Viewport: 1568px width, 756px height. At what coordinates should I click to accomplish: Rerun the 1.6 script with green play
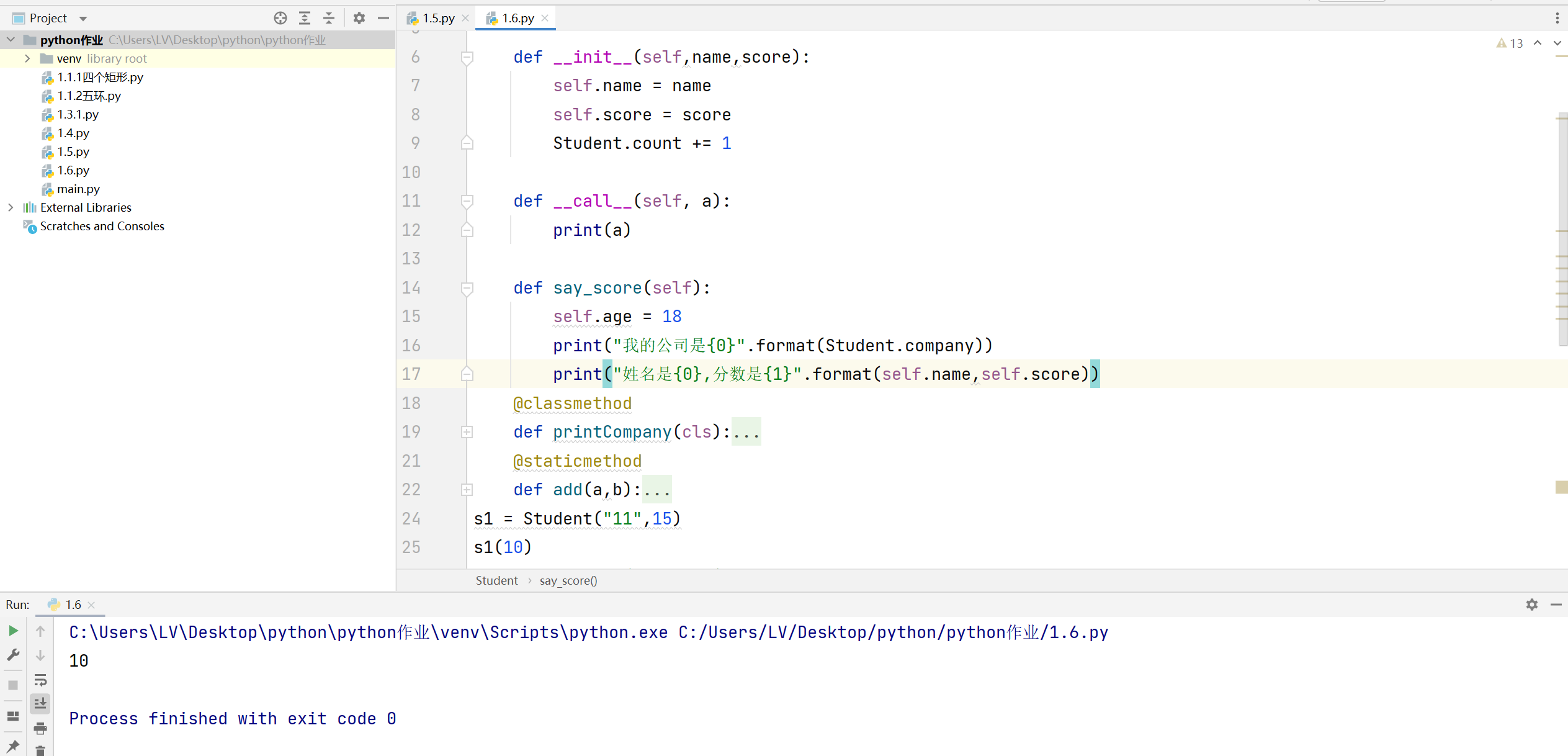point(13,631)
